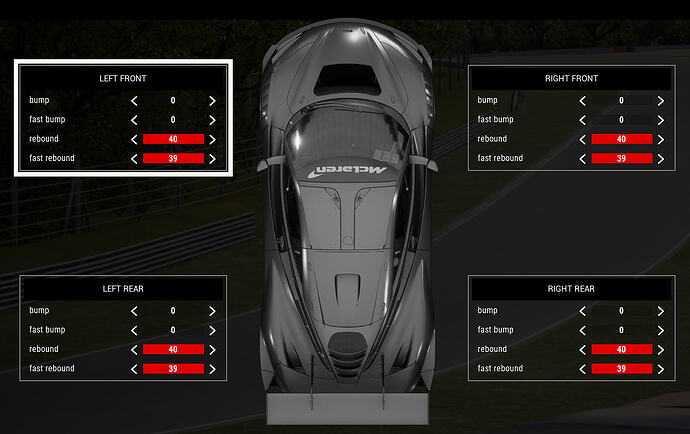Increase Left Rear rebound value

coord(213,350)
